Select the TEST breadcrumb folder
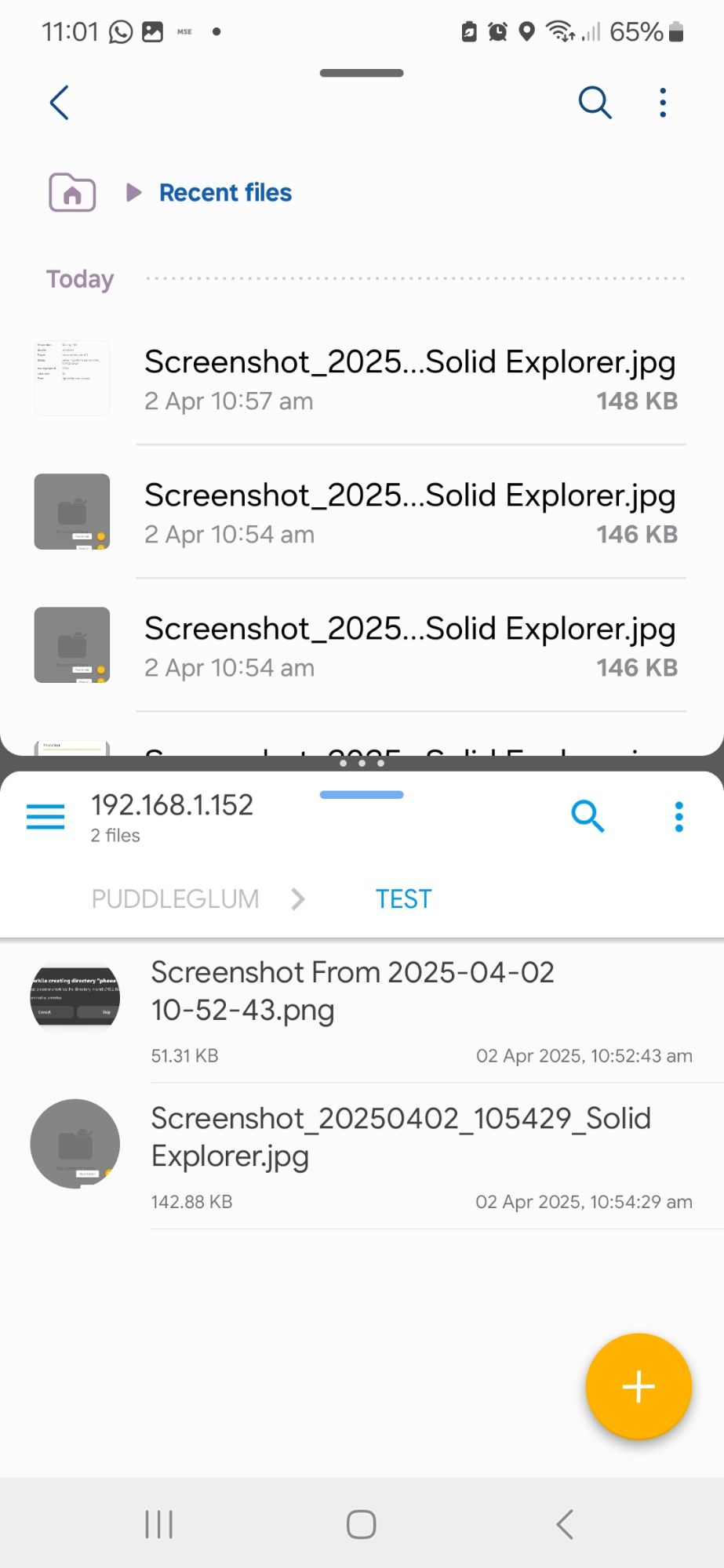 point(403,898)
